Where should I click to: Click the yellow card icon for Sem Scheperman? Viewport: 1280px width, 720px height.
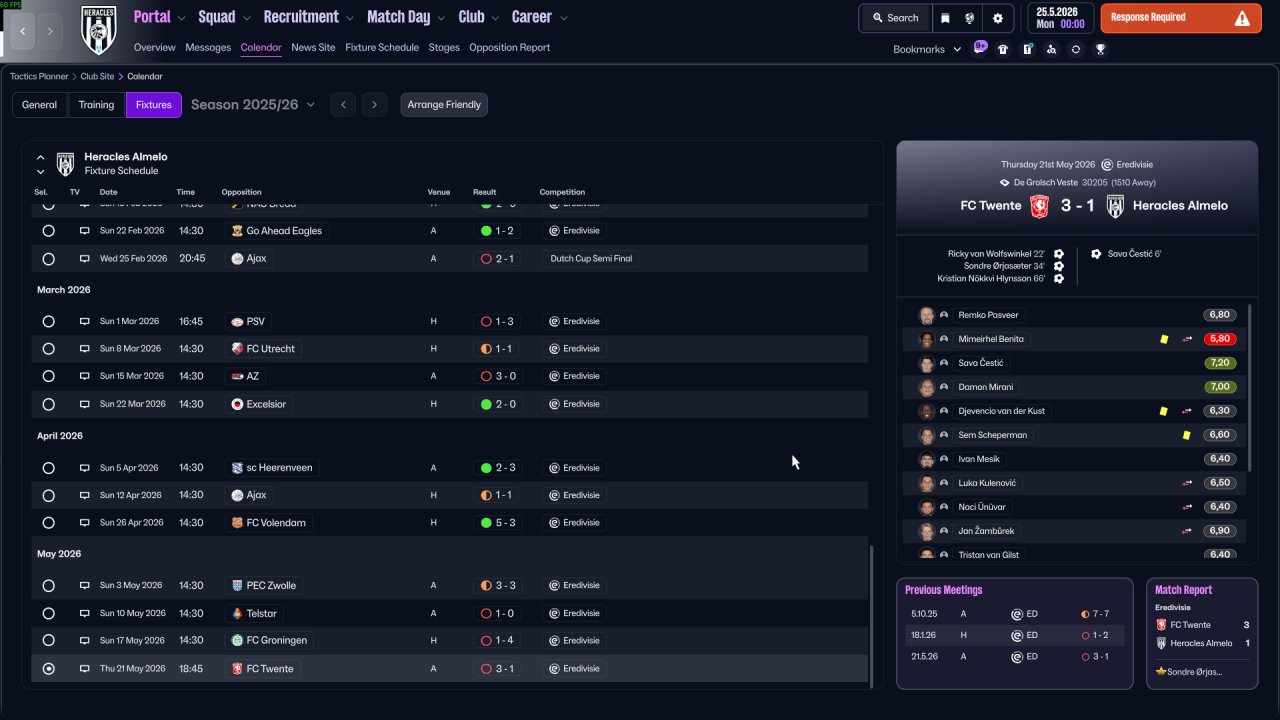1186,435
